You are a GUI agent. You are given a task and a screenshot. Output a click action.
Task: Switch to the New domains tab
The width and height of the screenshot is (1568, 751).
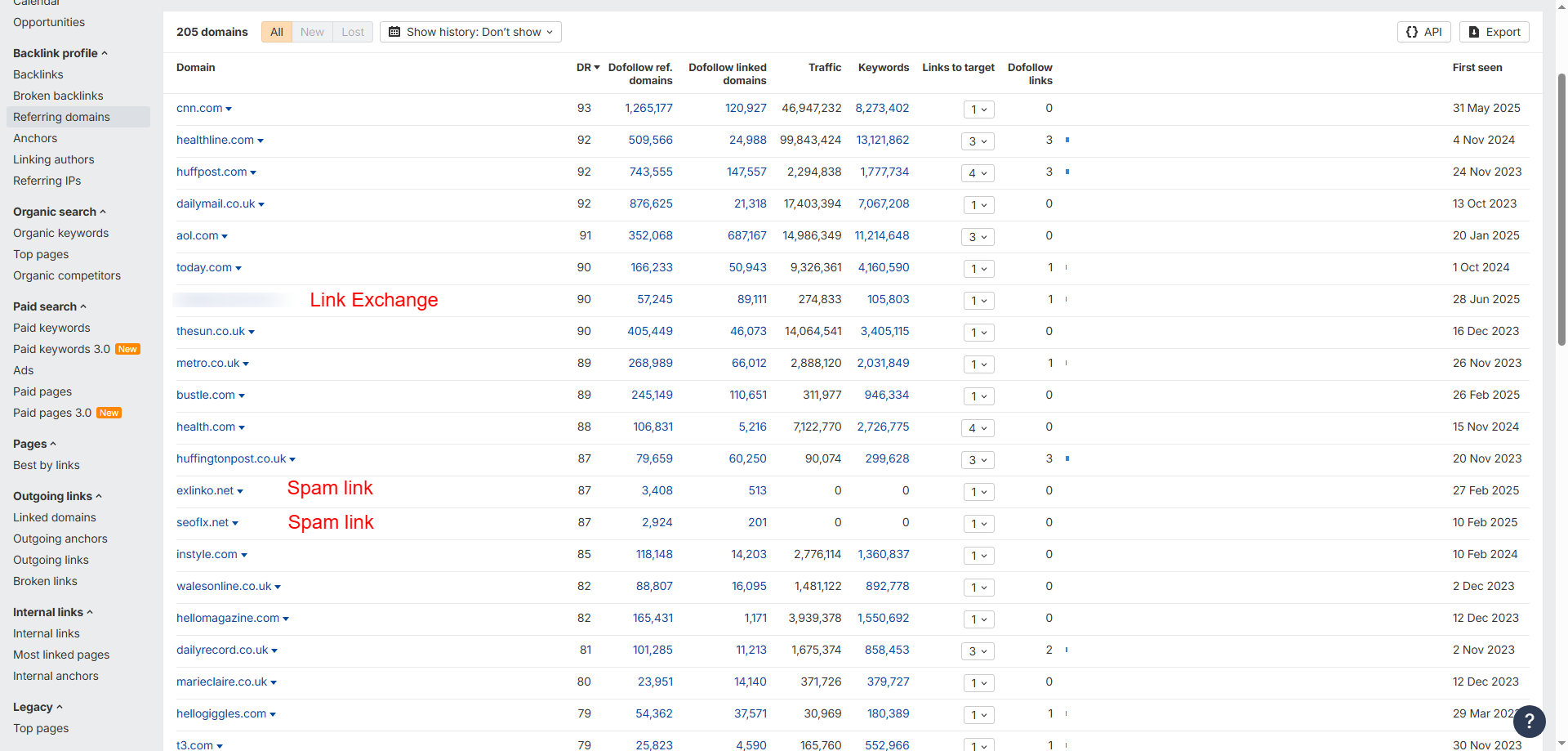[x=312, y=32]
